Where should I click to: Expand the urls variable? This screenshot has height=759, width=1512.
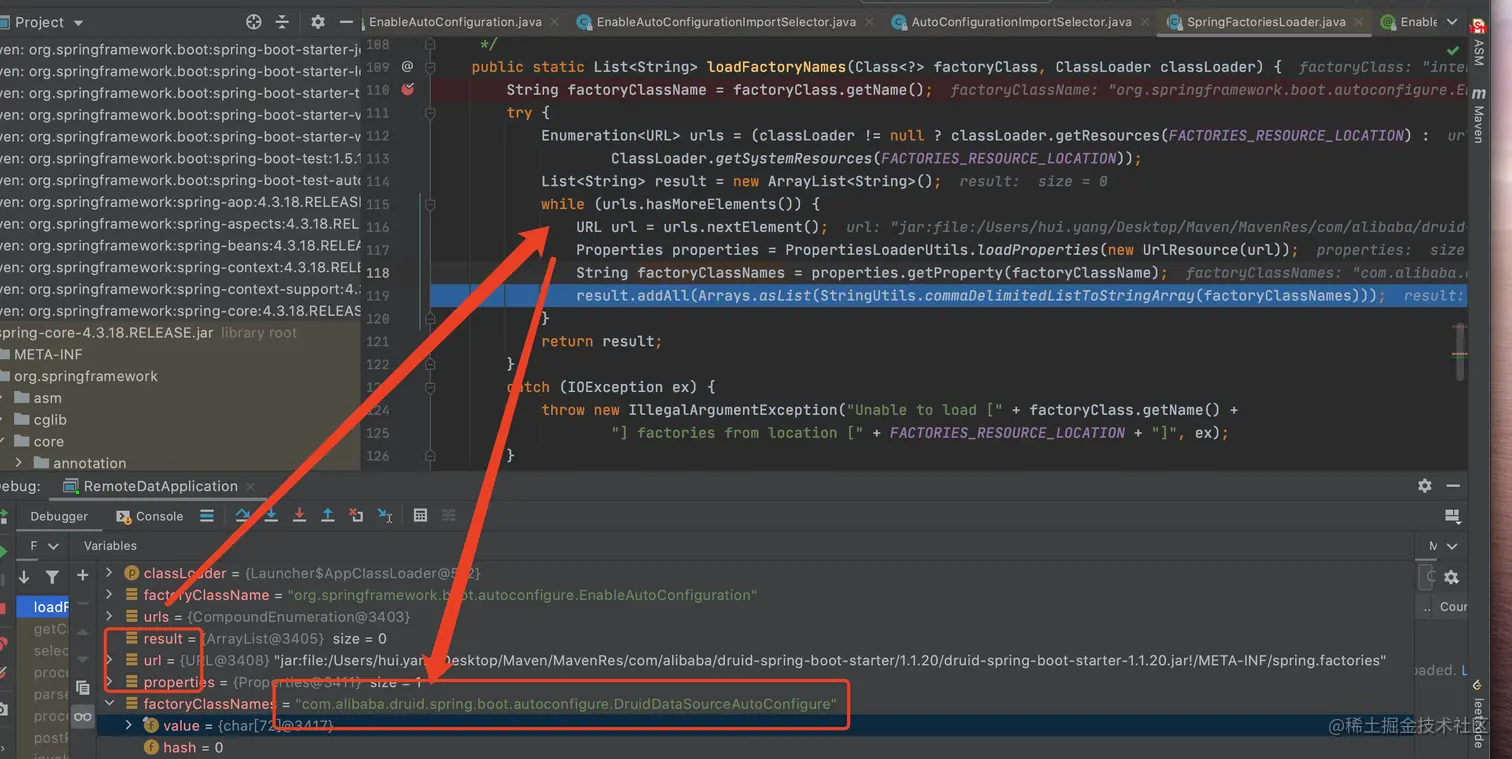pyautogui.click(x=110, y=617)
